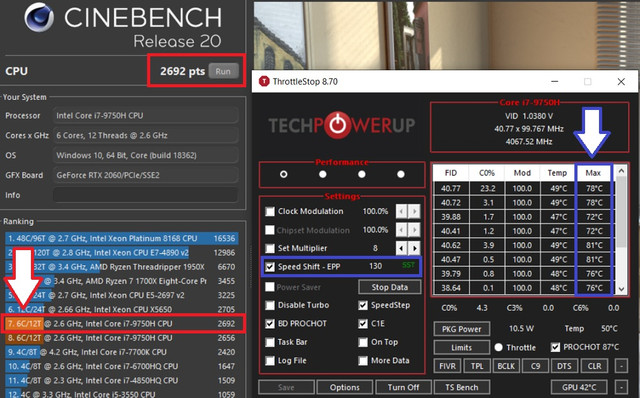The width and height of the screenshot is (640, 398).
Task: Click the Turn Off button
Action: 403,387
